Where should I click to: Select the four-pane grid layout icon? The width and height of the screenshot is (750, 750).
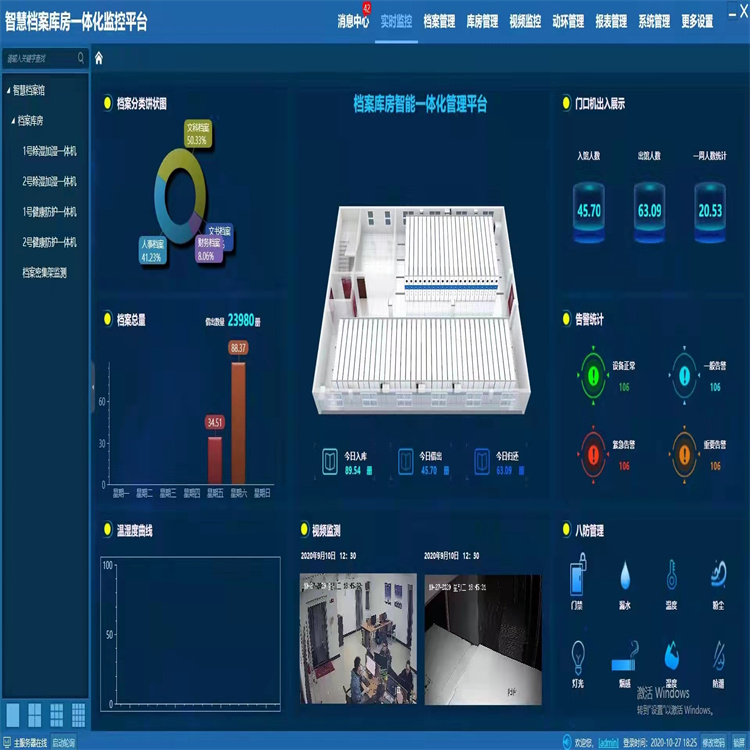pos(35,714)
